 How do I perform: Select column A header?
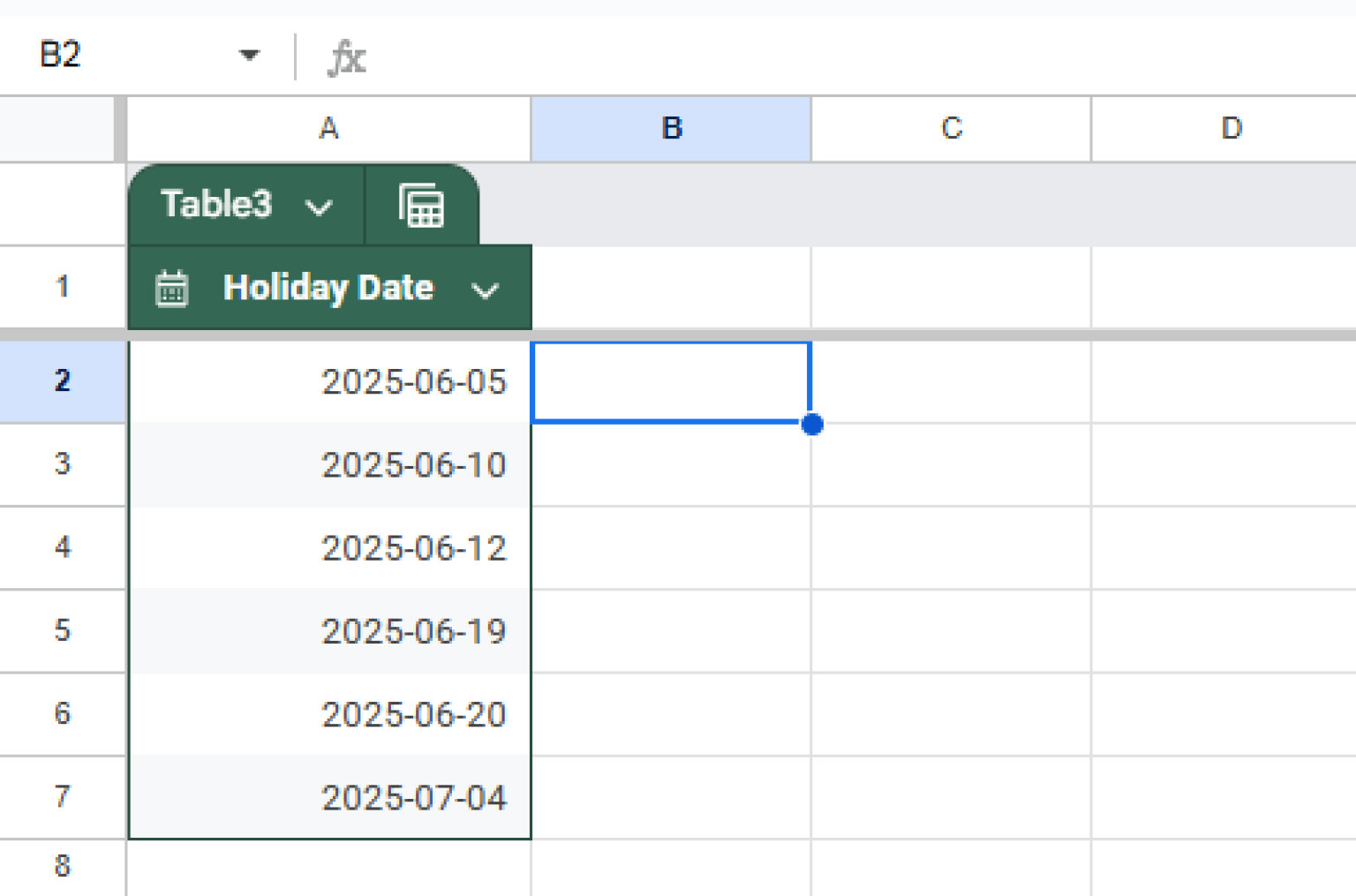coord(328,129)
